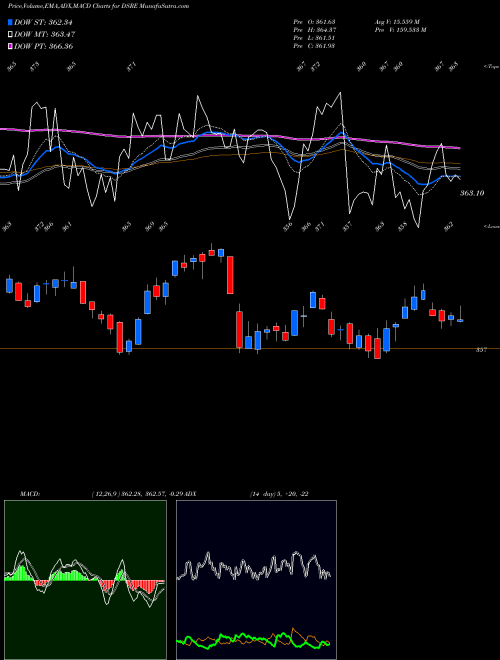The image size is (500, 660).
Task: Click the magenta DOW PT legend swatch
Action: pos(10,46)
